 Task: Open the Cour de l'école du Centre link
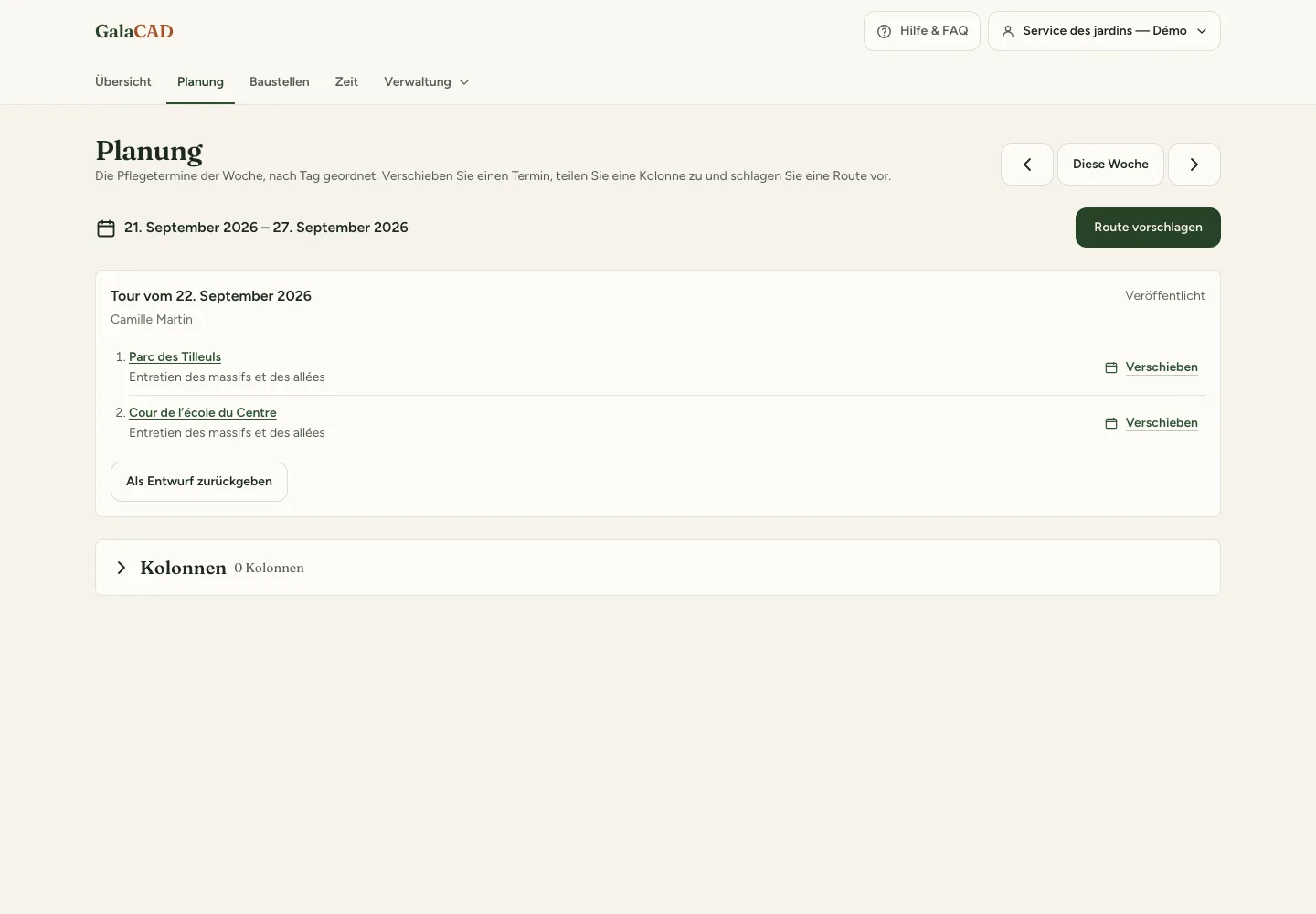pos(203,413)
